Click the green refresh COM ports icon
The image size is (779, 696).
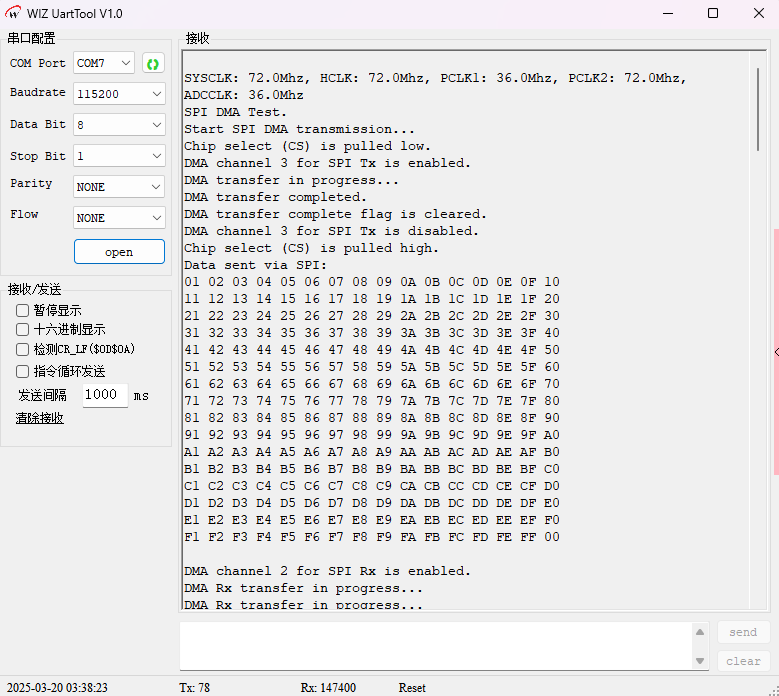pos(153,64)
